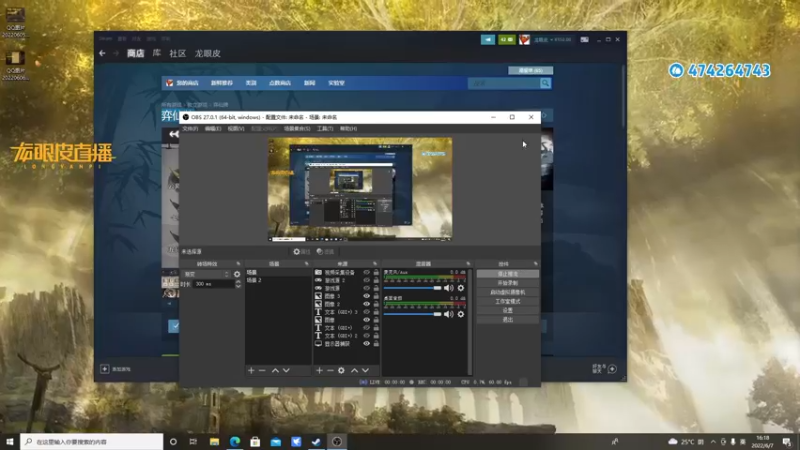Toggle visibility of 文本 (GDI+) 3 source
Screen dimensions: 800x450
(366, 312)
